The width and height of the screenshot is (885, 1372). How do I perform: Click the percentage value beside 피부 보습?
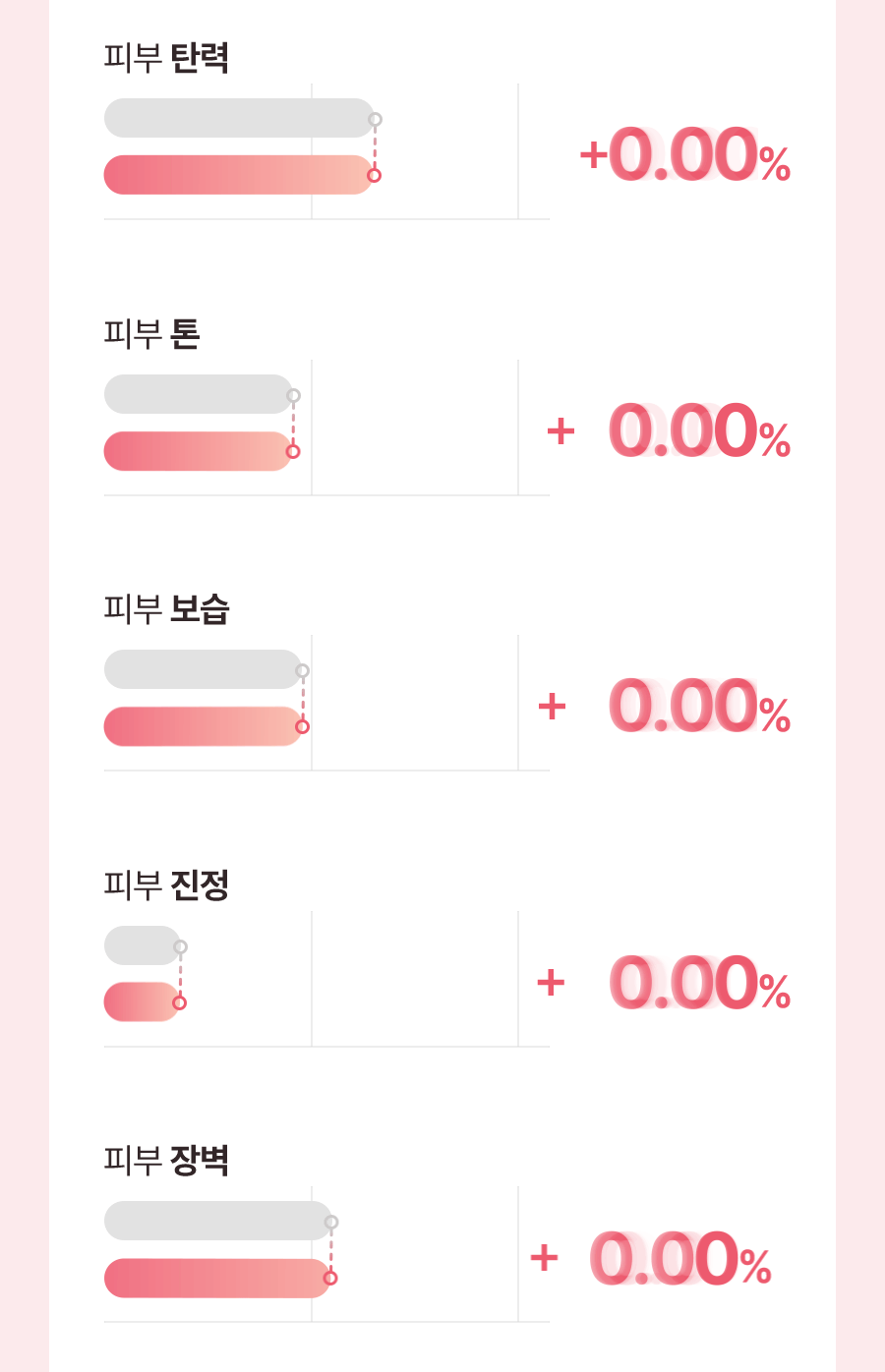click(x=699, y=708)
